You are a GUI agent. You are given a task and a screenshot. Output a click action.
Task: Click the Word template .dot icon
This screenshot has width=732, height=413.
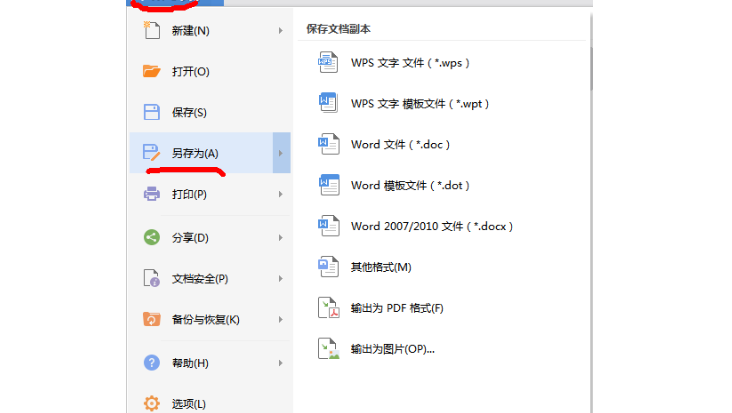(x=328, y=185)
